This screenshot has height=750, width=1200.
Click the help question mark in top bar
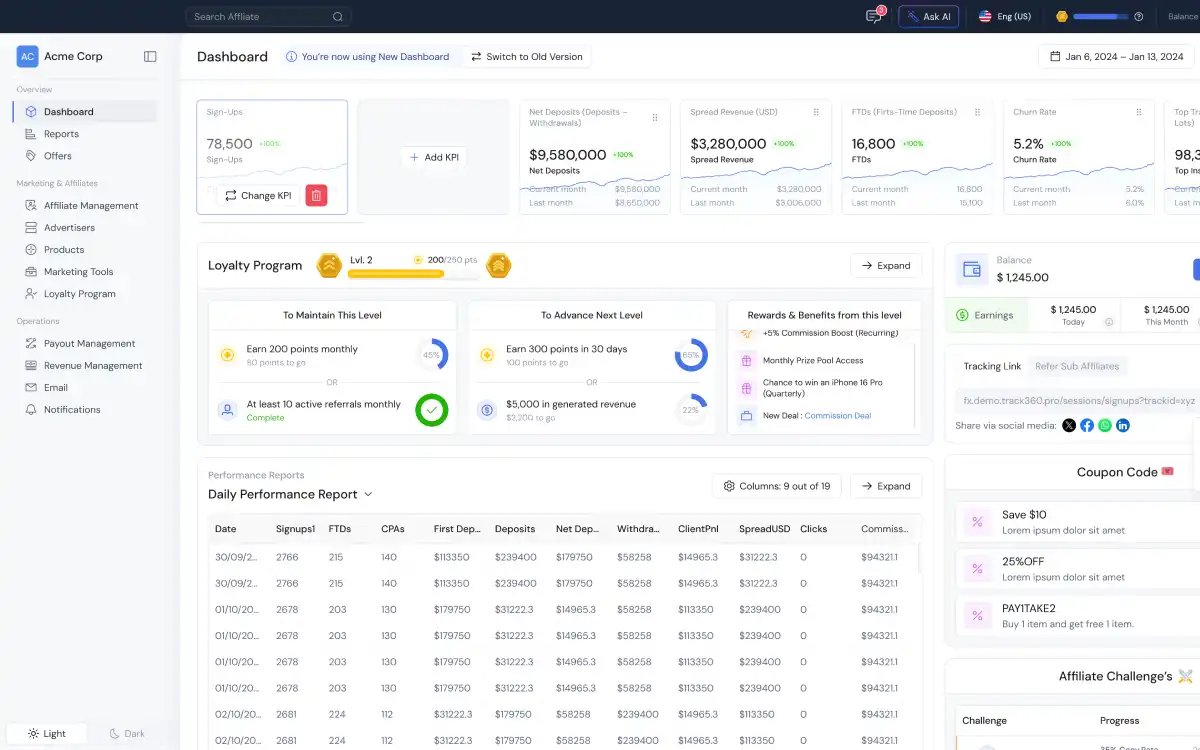[x=1138, y=16]
